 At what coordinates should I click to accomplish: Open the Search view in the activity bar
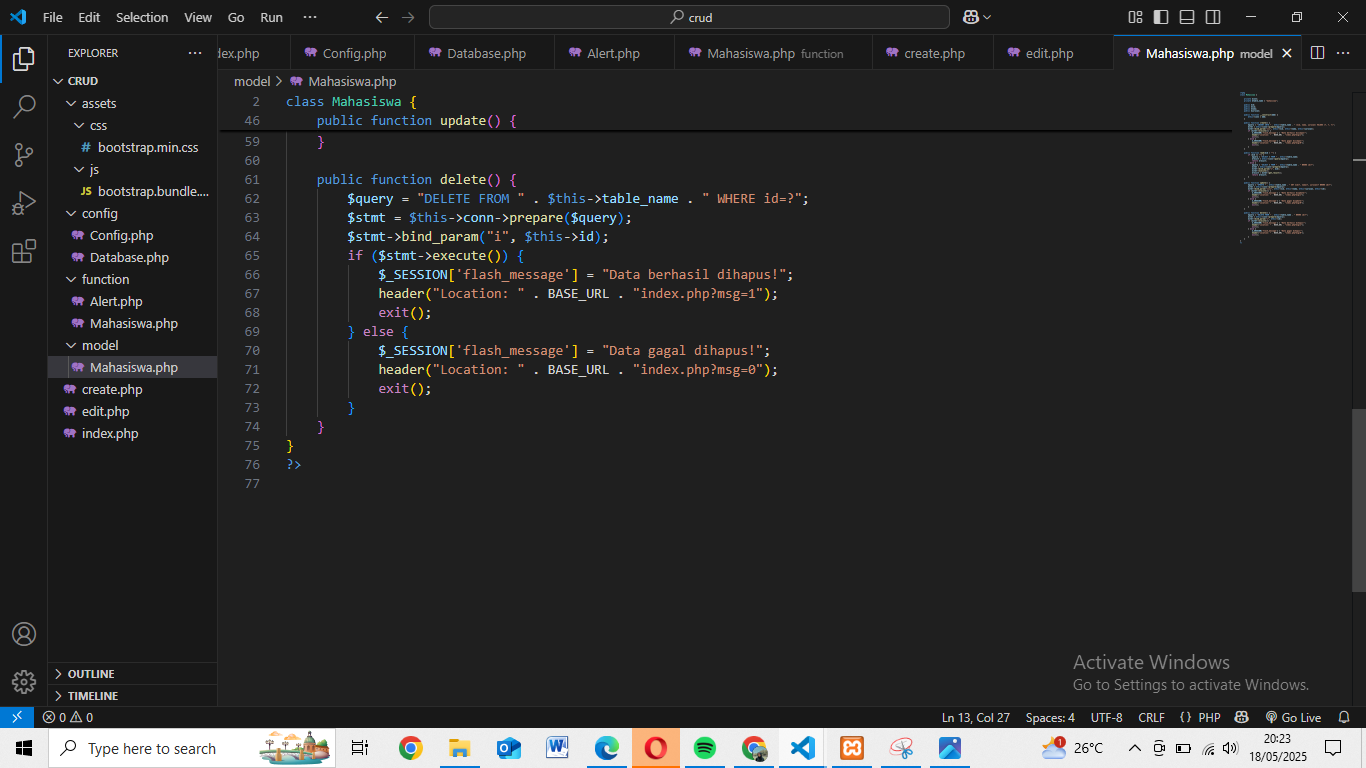click(24, 106)
